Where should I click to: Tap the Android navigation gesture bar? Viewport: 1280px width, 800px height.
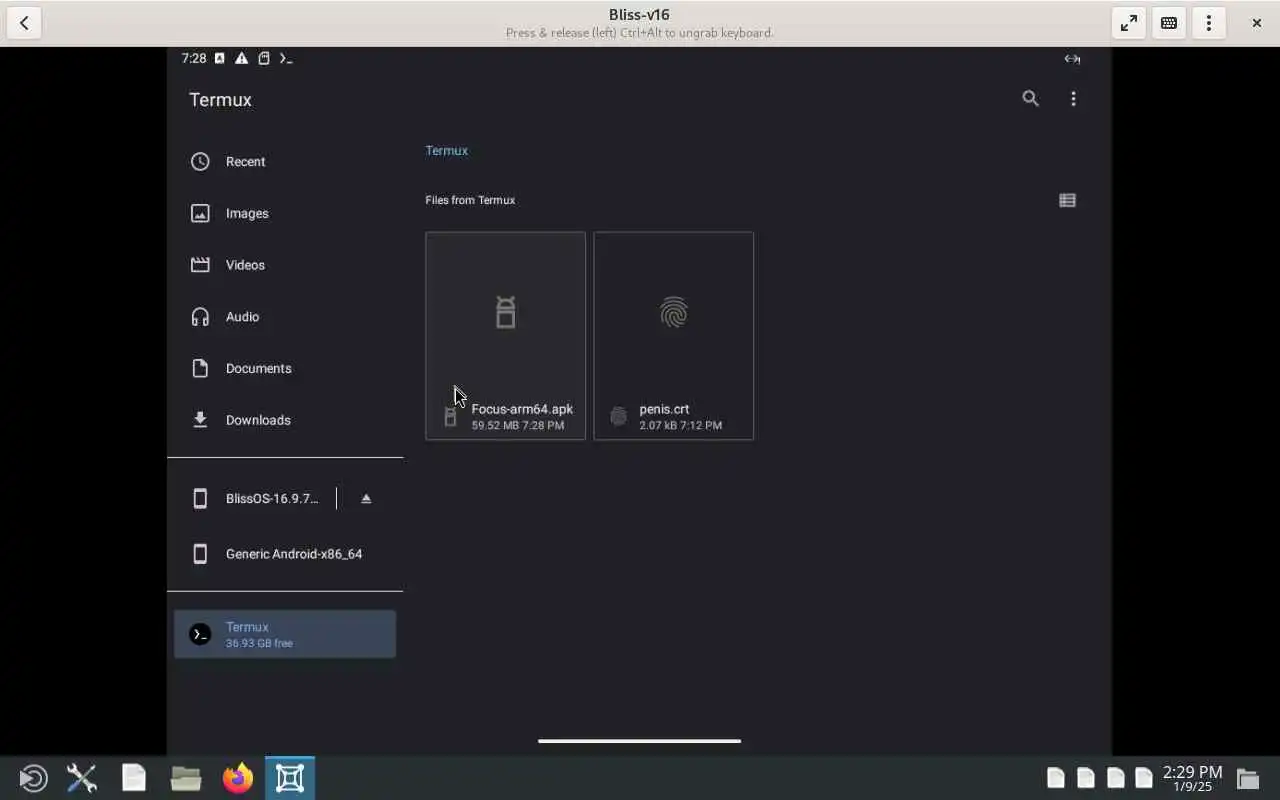pyautogui.click(x=639, y=741)
